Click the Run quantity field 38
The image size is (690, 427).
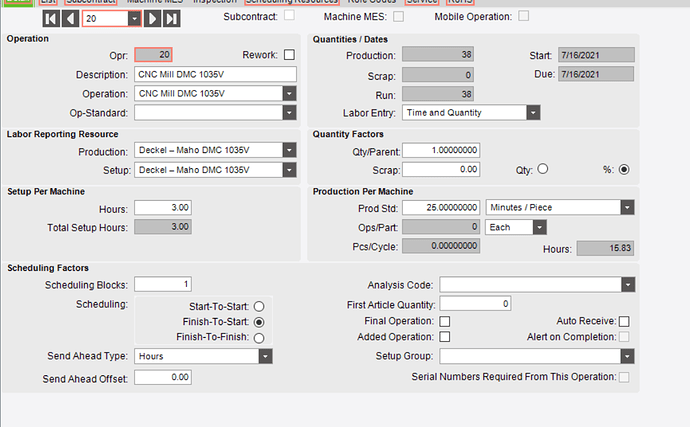438,94
